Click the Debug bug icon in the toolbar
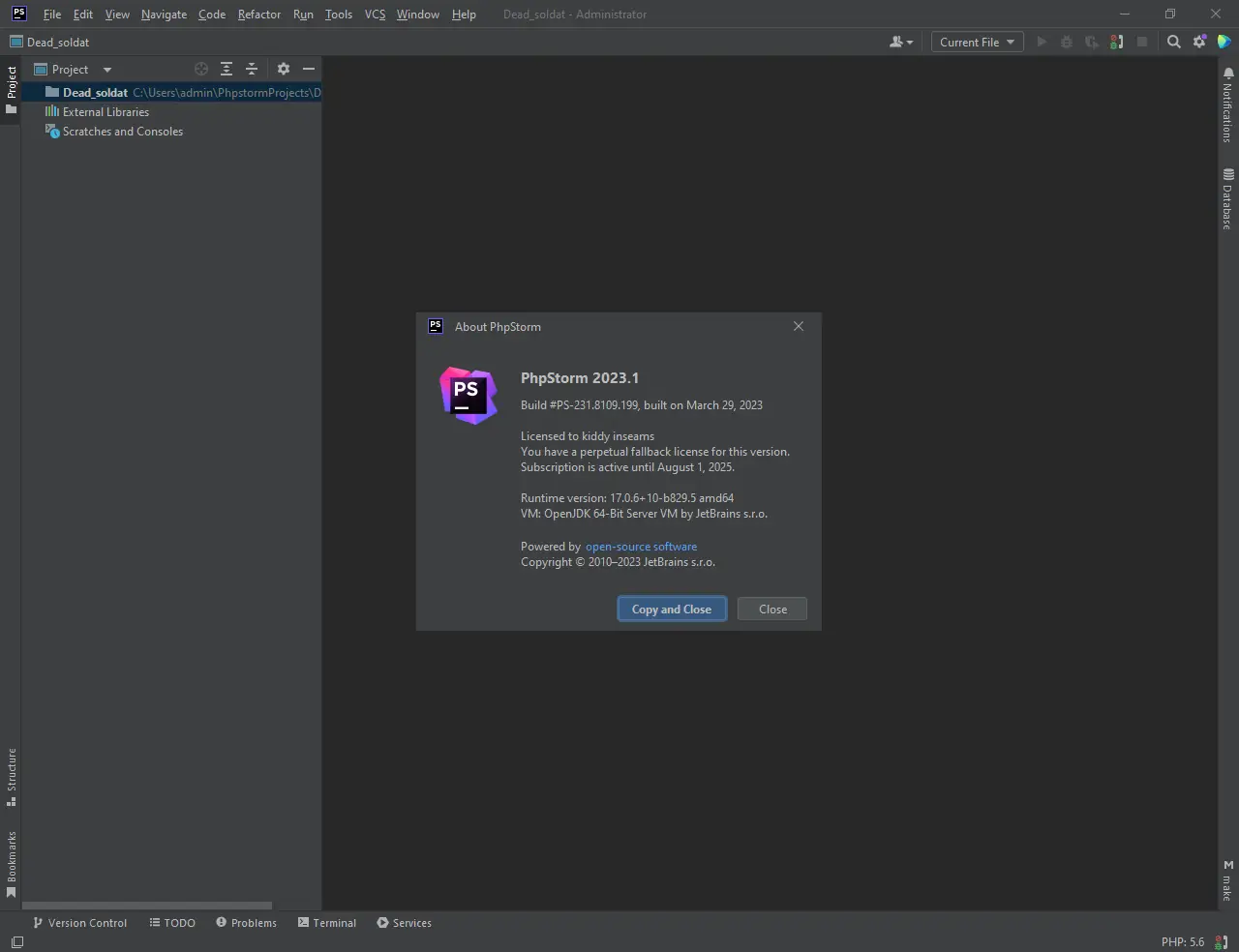 pyautogui.click(x=1067, y=42)
